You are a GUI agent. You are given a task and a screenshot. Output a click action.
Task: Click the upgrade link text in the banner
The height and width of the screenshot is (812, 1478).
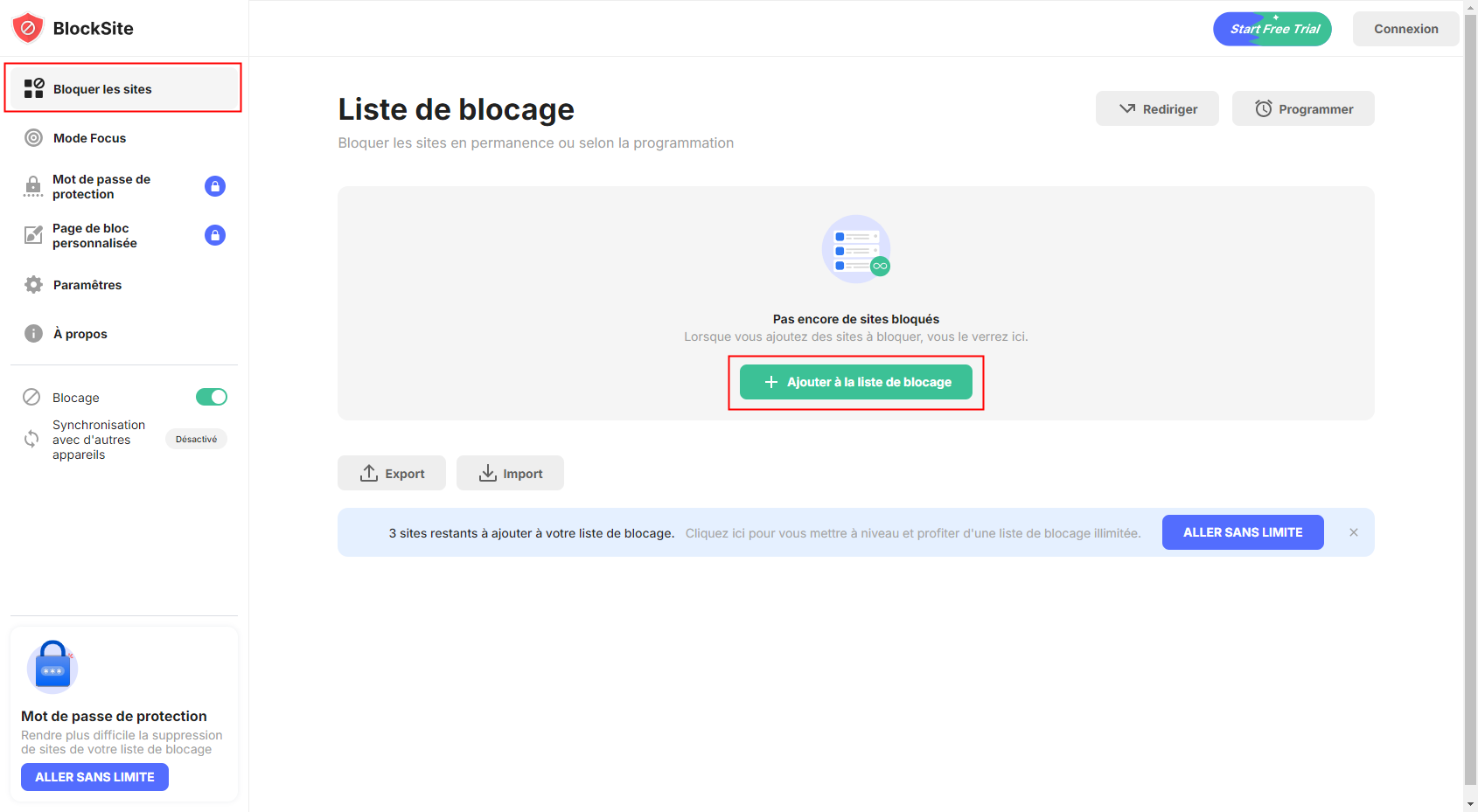913,533
